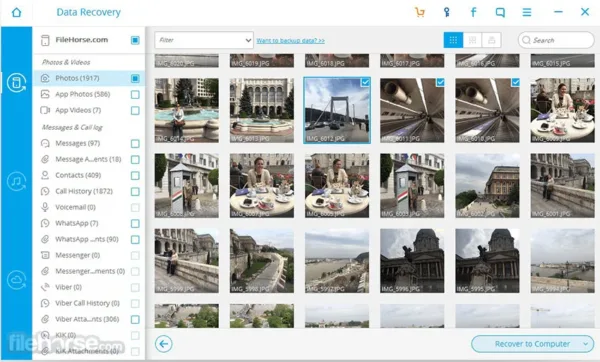Open the hamburger menu icon
This screenshot has height=362, width=600.
pyautogui.click(x=527, y=12)
